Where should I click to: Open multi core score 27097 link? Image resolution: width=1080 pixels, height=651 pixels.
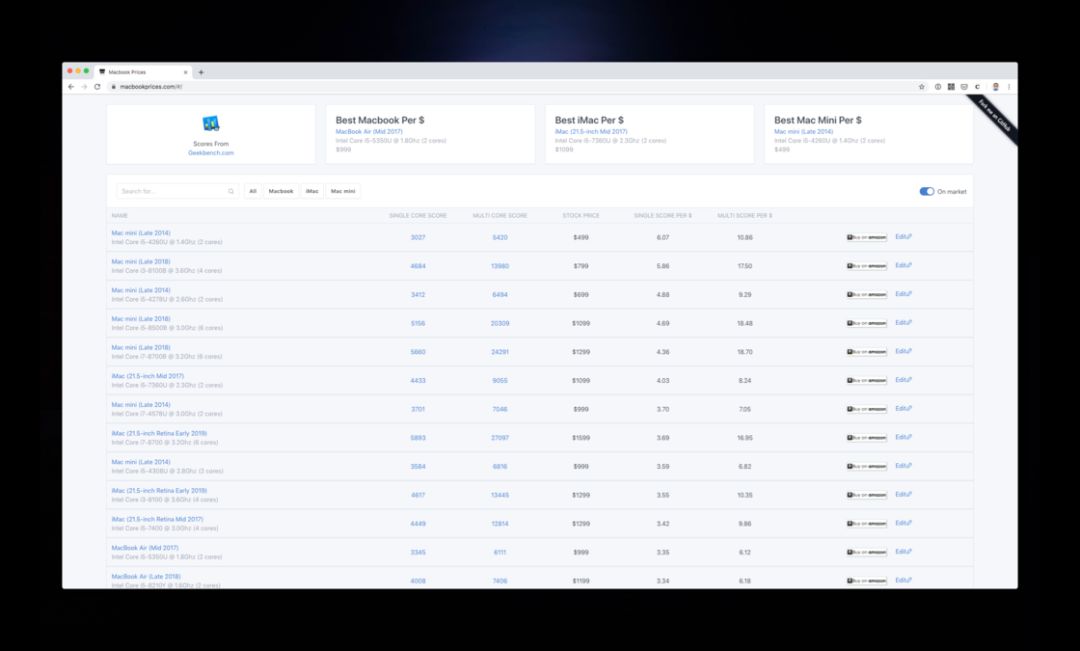point(500,437)
